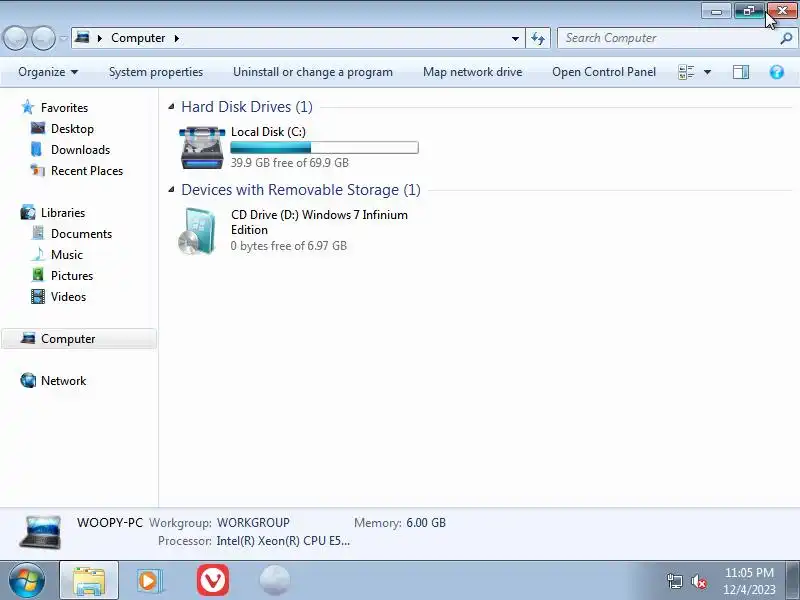The image size is (800, 600).
Task: Click the network tray icon
Action: click(674, 581)
